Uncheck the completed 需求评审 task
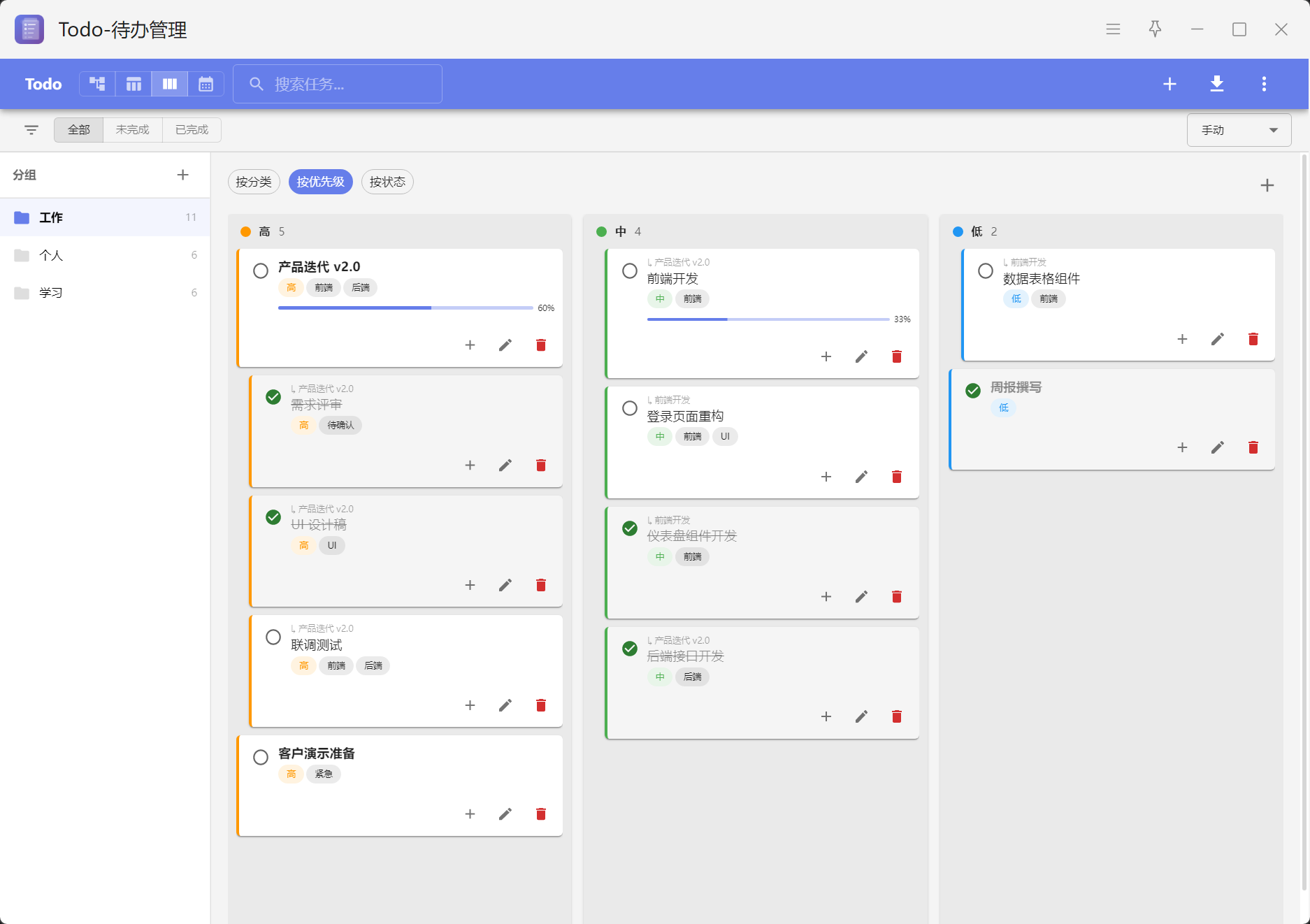Screen dimensions: 1310x924 (x=273, y=397)
